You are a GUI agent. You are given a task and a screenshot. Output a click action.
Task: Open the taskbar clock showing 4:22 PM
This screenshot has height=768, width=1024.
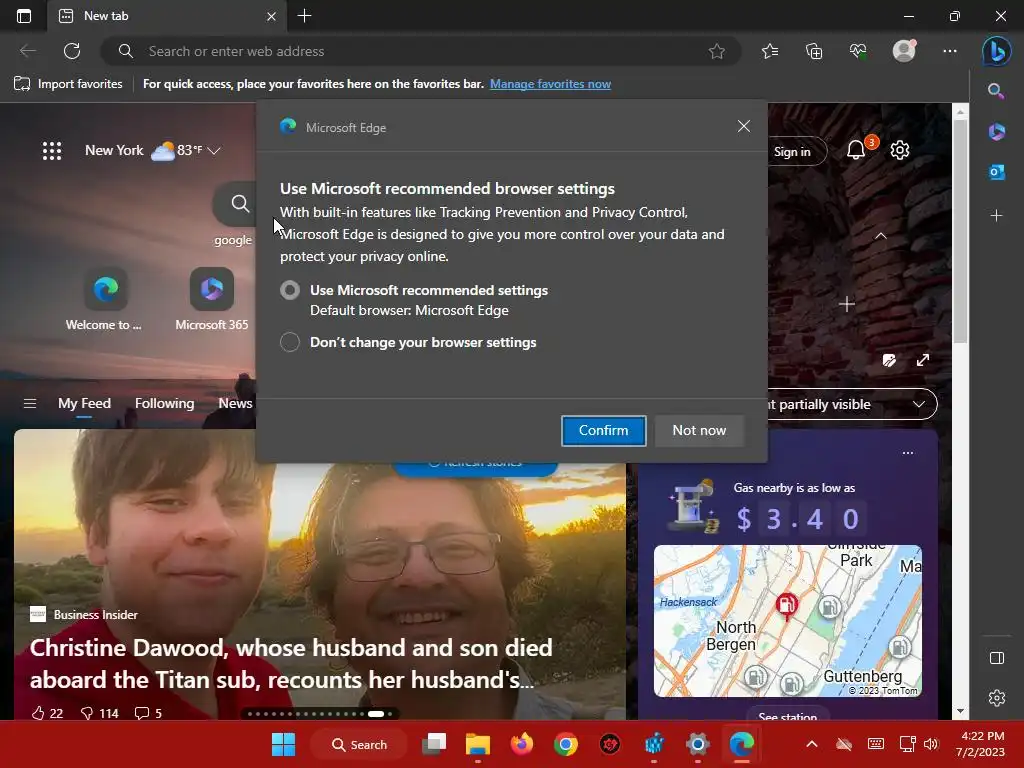[982, 744]
